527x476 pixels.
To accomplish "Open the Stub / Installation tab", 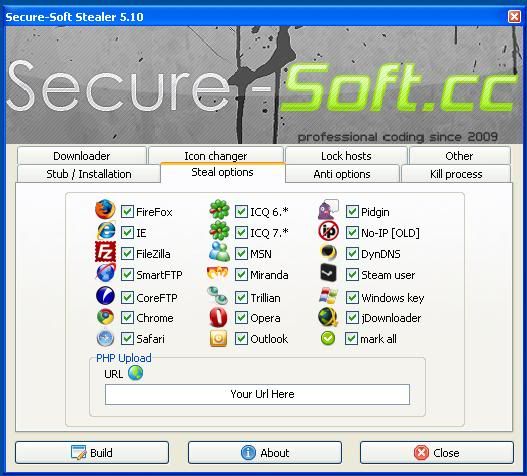I will click(89, 174).
